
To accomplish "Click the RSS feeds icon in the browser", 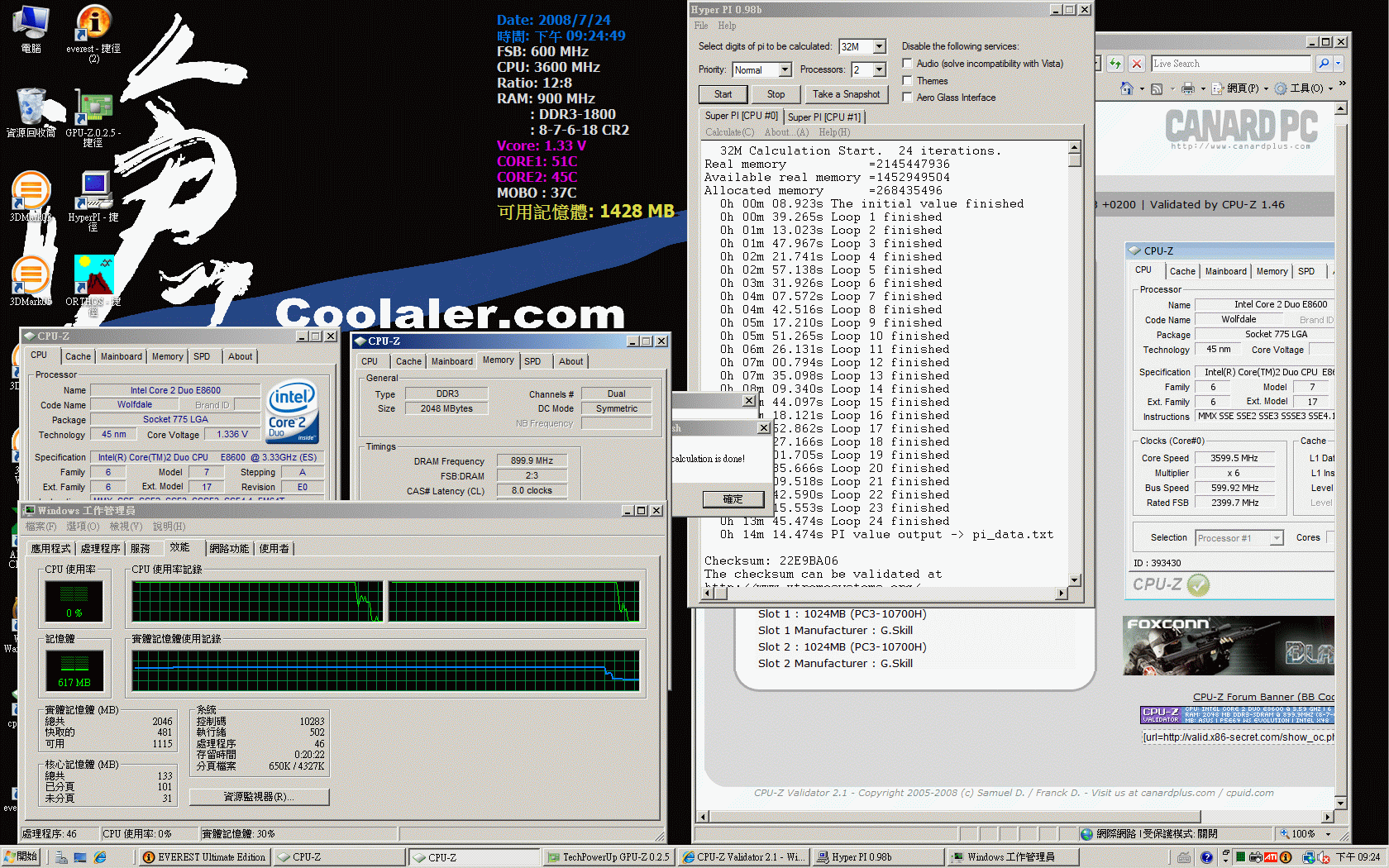I will pos(1157,88).
